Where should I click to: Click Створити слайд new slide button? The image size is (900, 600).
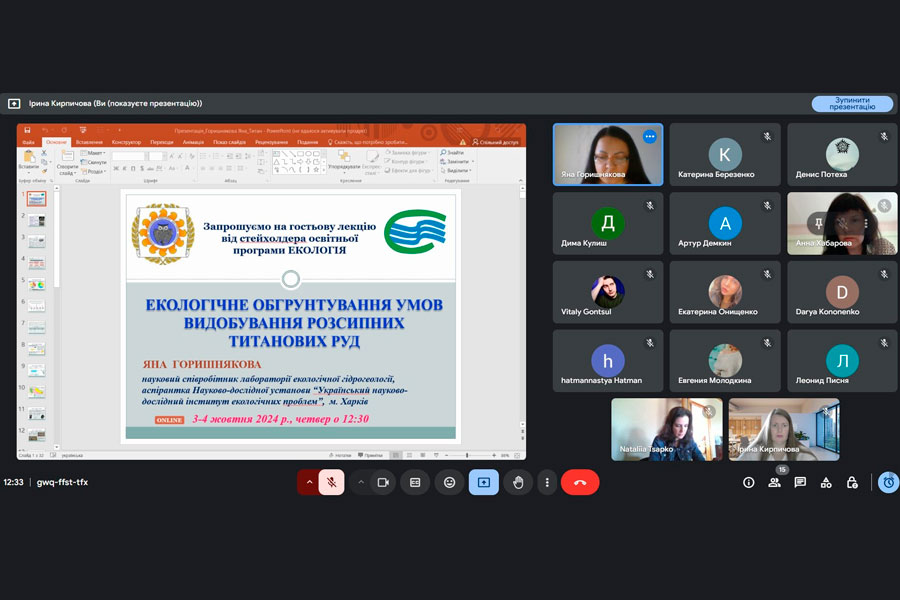[x=67, y=163]
